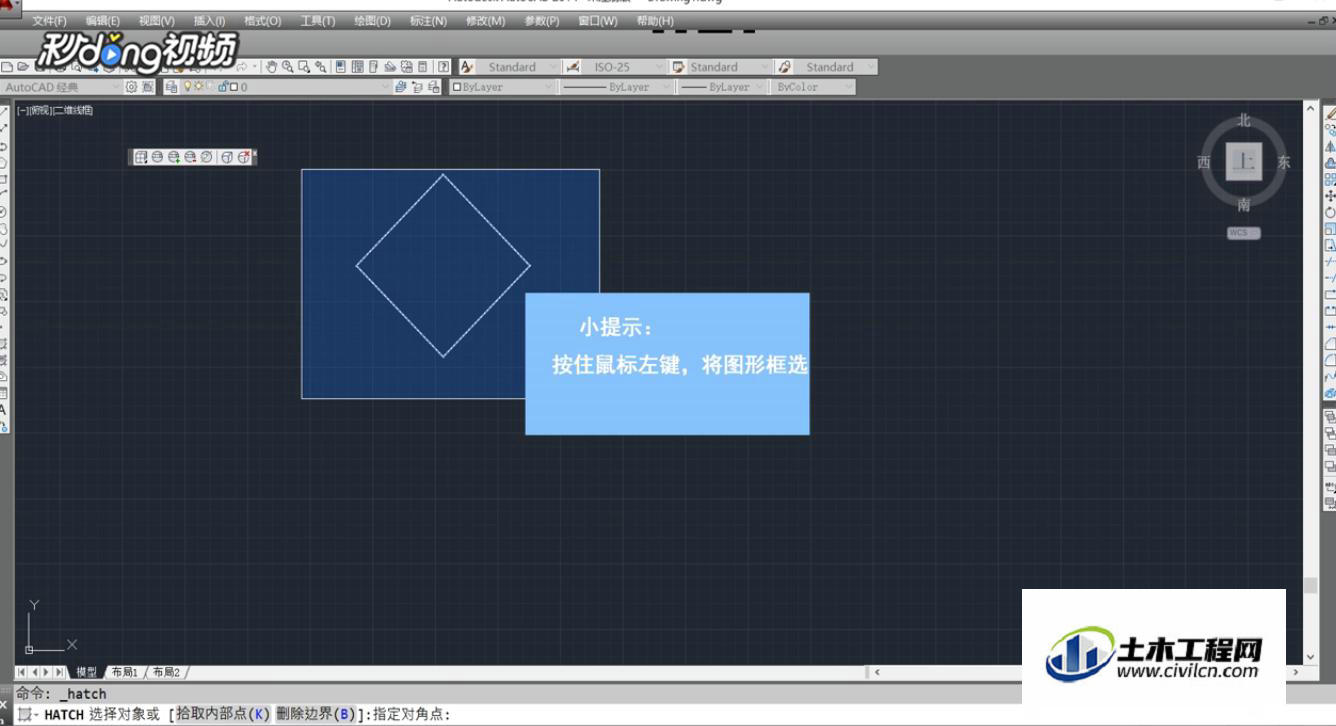This screenshot has height=726, width=1336.
Task: Open the 视图(V) menu
Action: point(157,21)
